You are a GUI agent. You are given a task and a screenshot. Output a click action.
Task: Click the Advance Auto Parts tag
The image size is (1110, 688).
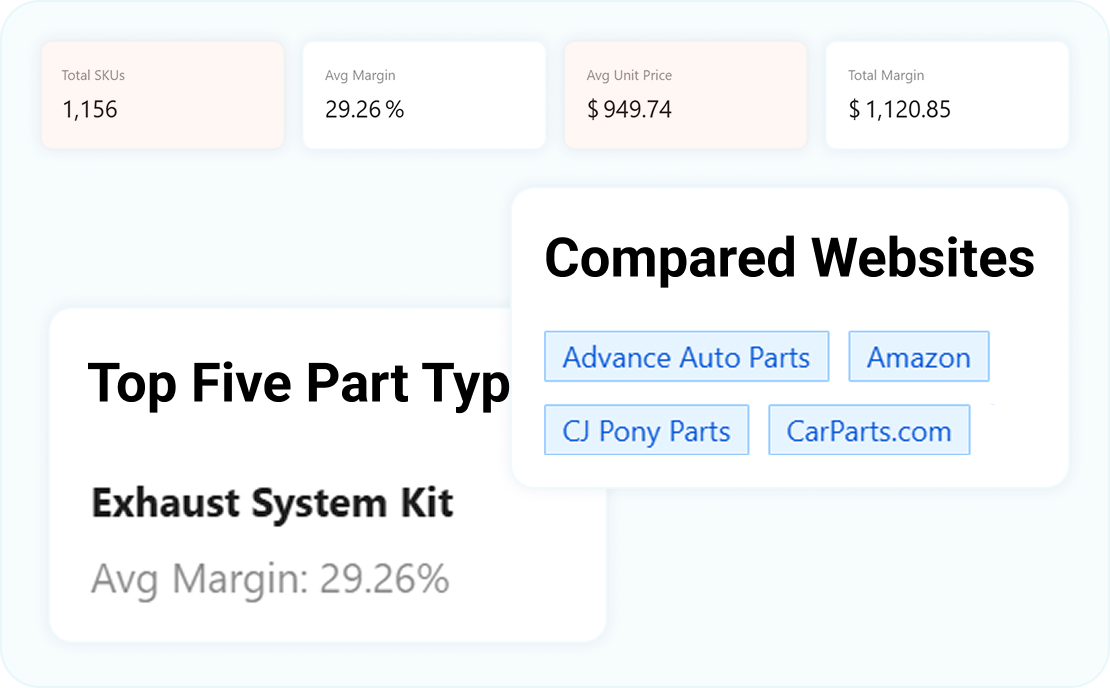(x=686, y=357)
